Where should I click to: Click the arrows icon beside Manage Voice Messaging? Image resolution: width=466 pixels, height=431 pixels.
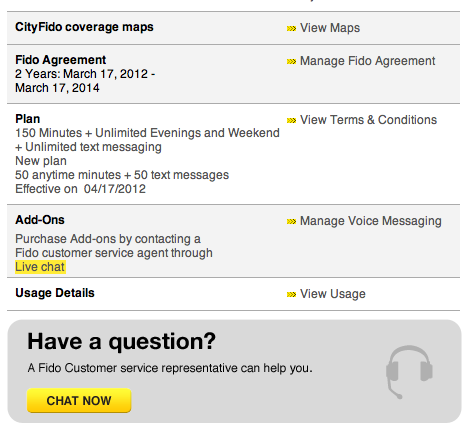click(x=291, y=221)
